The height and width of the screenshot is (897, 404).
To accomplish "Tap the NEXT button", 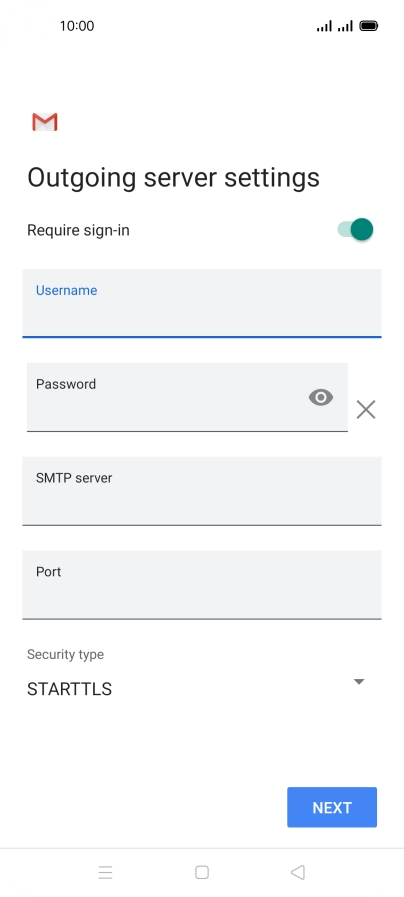I will pos(332,807).
